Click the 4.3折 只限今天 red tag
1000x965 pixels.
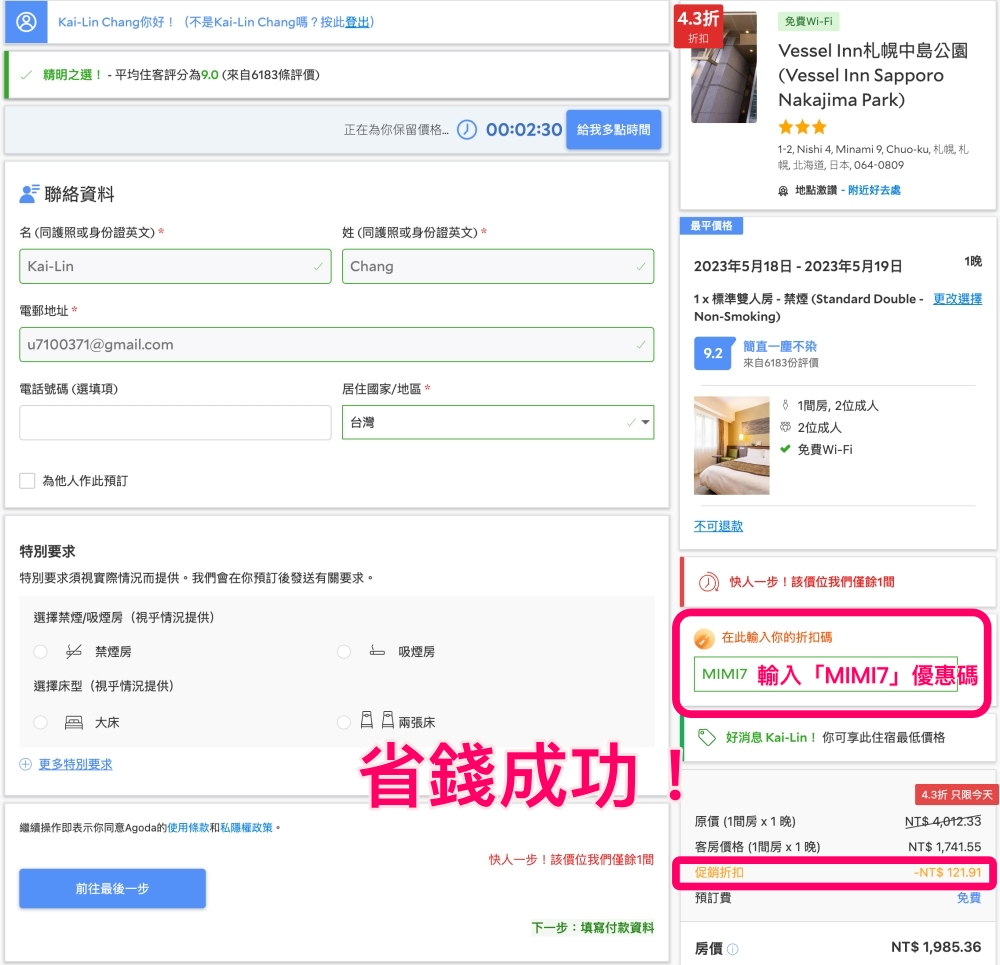957,795
